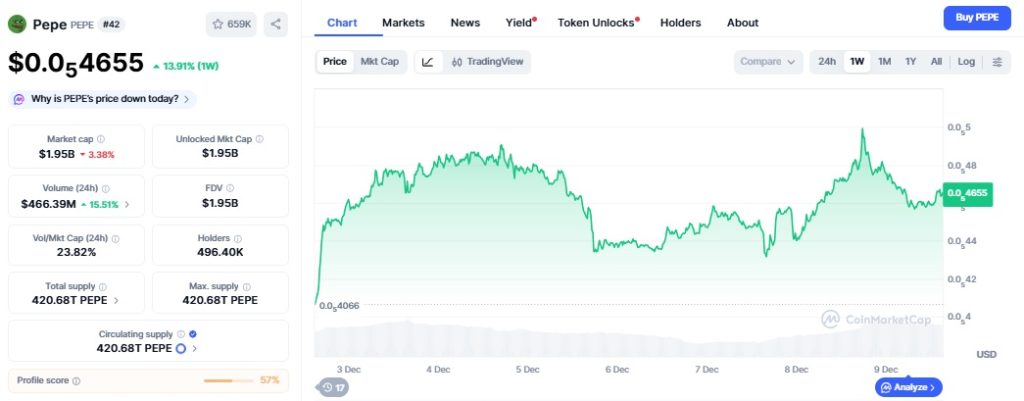The height and width of the screenshot is (401, 1024).
Task: Open 'Why is PEPE's price down today?' link
Action: pyautogui.click(x=103, y=99)
